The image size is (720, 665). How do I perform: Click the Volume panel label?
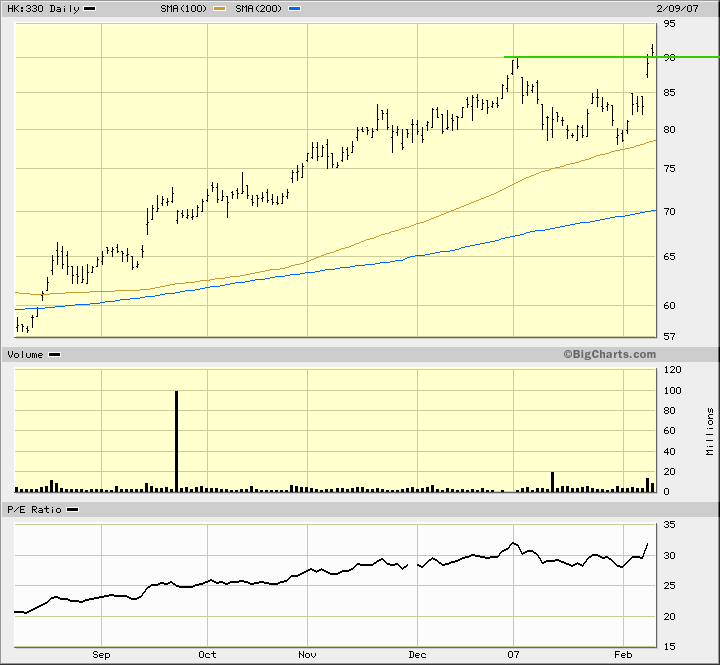25,355
